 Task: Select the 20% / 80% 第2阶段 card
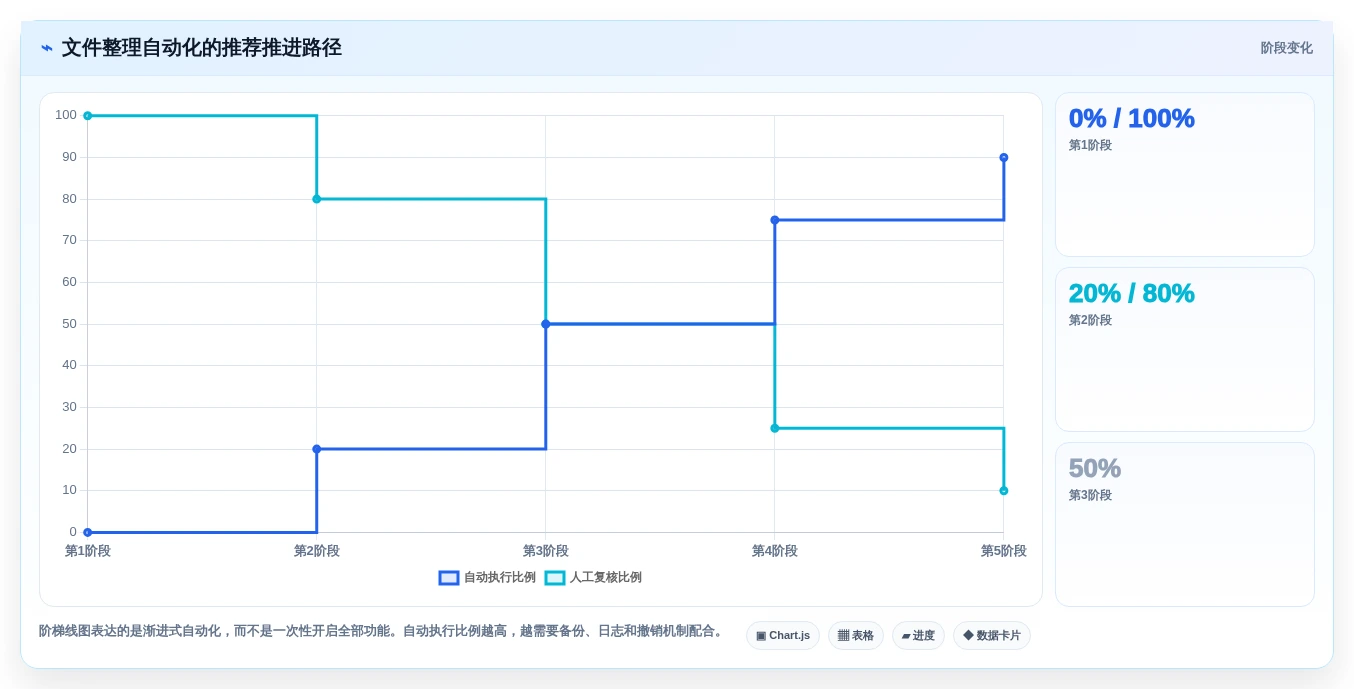[1185, 350]
